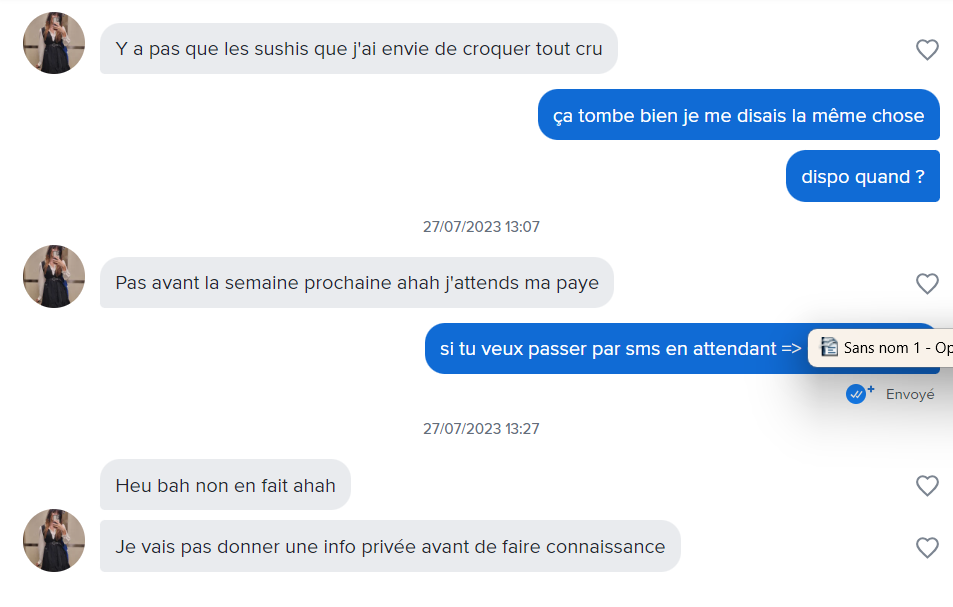Click the 27/07/2023 13:07 timestamp

click(481, 227)
